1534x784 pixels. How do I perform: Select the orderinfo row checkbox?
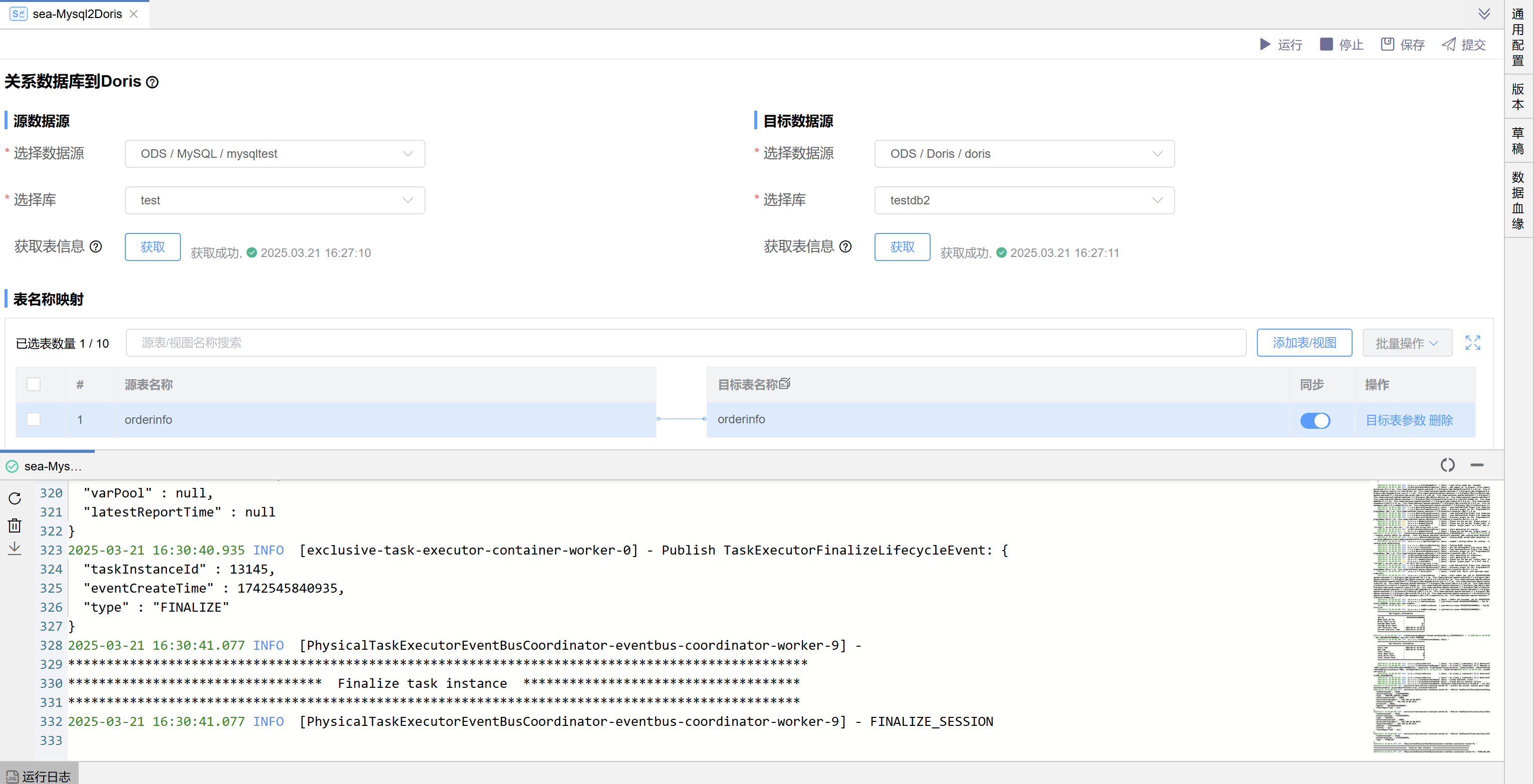[34, 419]
